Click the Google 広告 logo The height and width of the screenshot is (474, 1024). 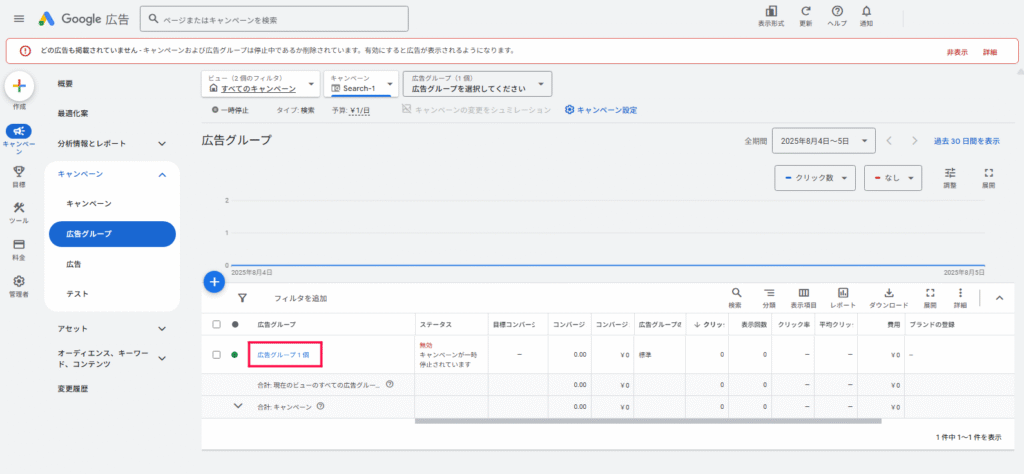pyautogui.click(x=83, y=19)
